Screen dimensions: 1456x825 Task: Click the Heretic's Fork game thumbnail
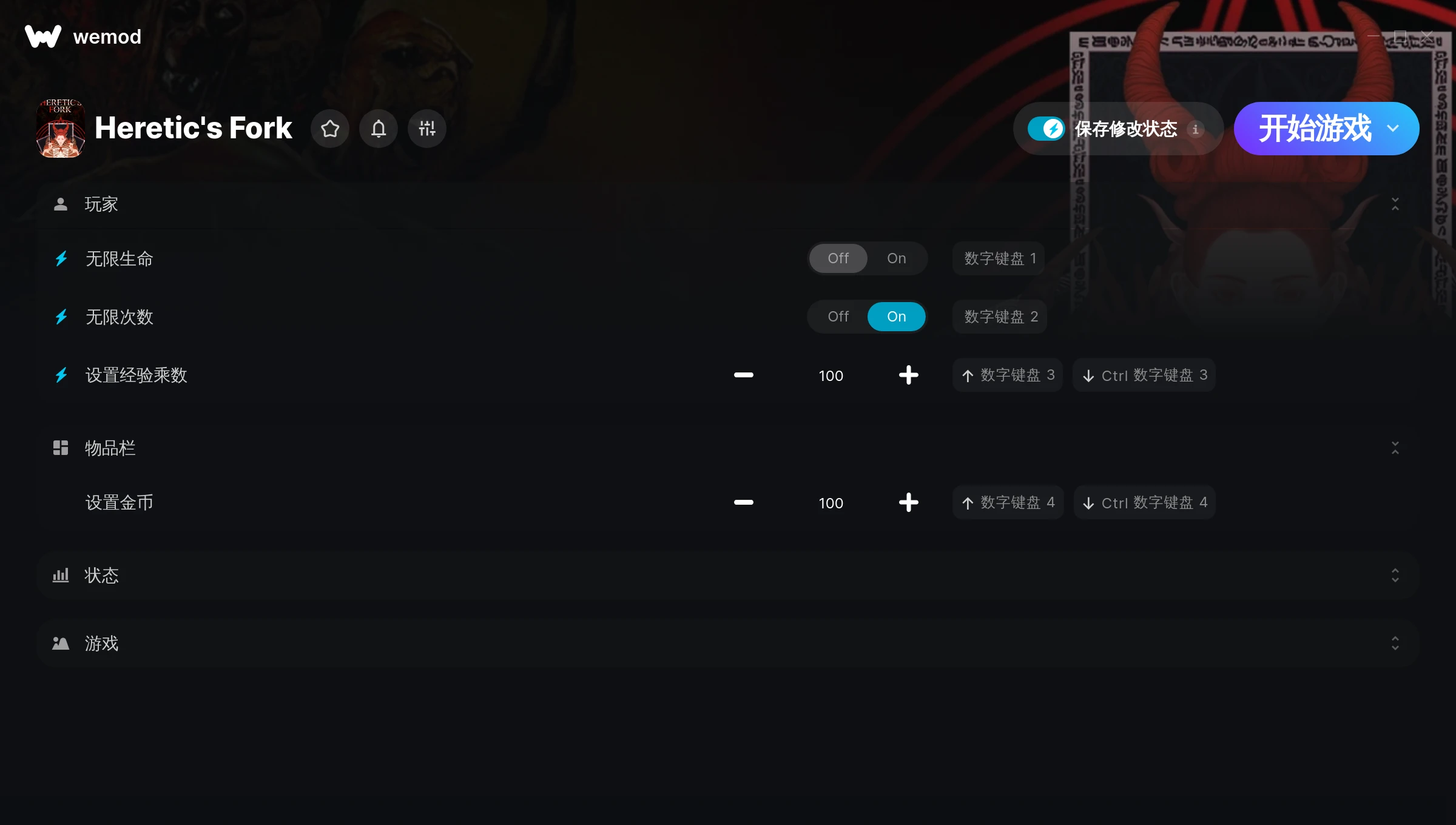pyautogui.click(x=61, y=129)
